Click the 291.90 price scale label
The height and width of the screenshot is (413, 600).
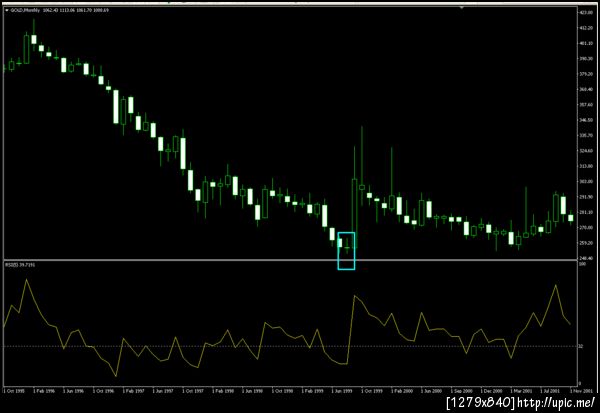click(x=586, y=197)
